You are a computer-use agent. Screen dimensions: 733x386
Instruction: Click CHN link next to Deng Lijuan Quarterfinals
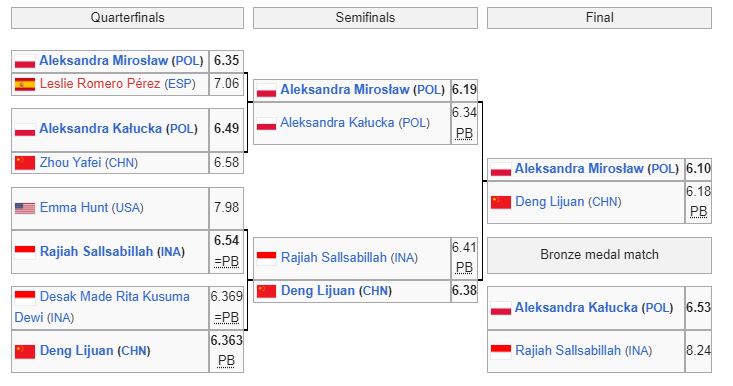(x=134, y=351)
